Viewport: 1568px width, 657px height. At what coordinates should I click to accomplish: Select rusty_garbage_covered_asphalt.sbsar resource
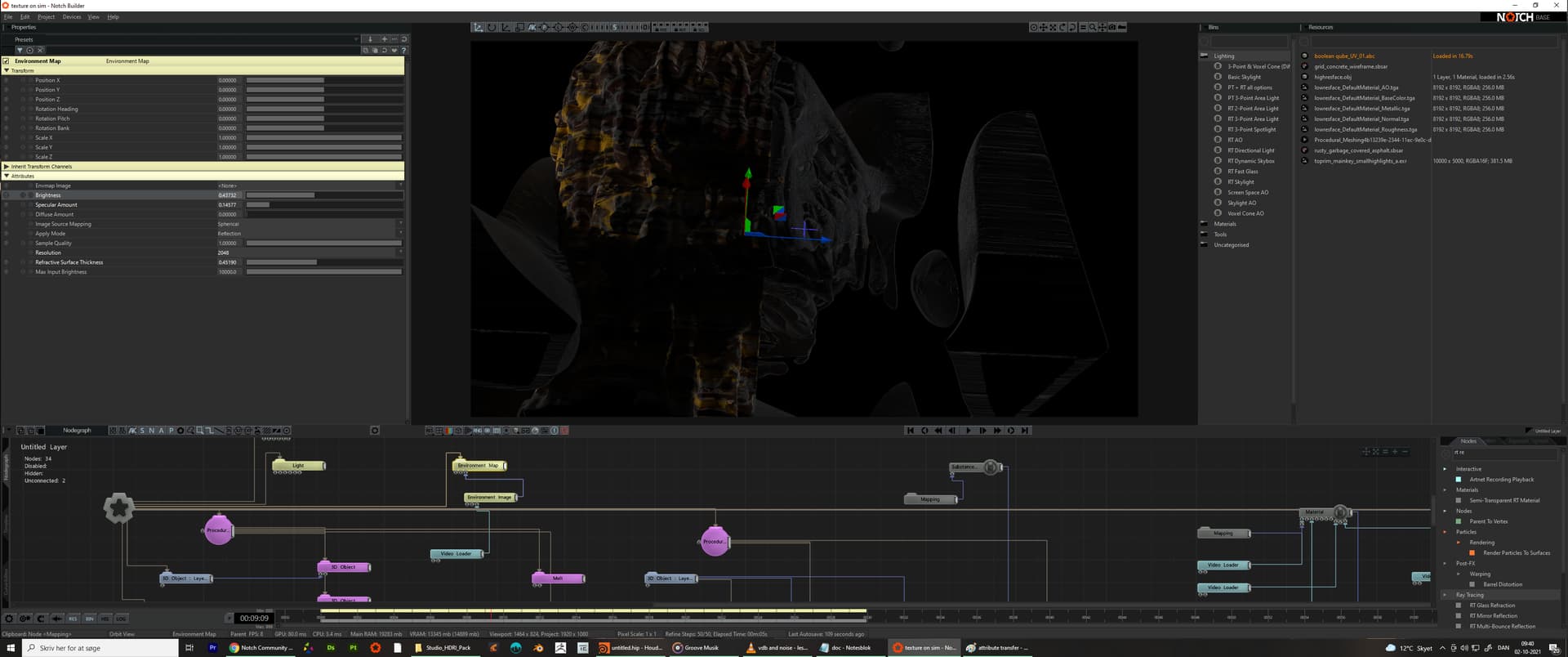point(1359,150)
